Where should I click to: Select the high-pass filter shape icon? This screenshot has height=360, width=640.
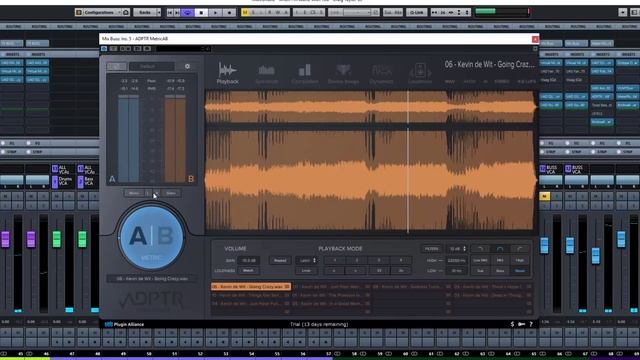click(520, 249)
